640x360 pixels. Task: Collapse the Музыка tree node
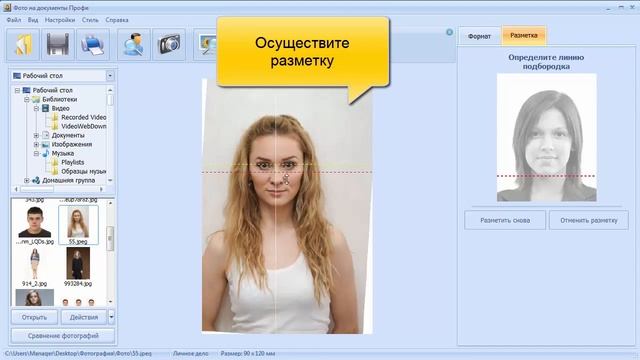(36, 153)
